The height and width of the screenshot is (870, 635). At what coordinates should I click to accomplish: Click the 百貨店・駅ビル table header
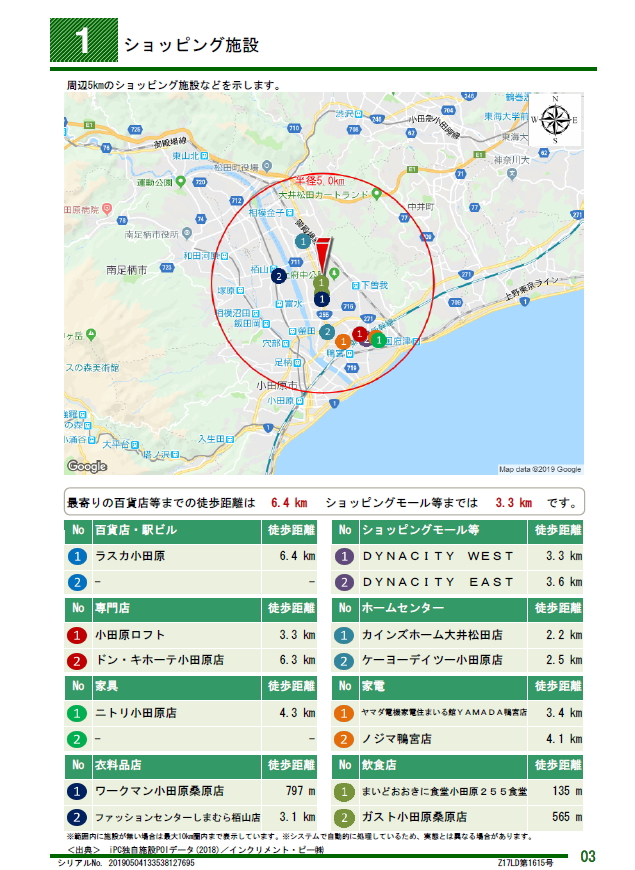(x=136, y=530)
